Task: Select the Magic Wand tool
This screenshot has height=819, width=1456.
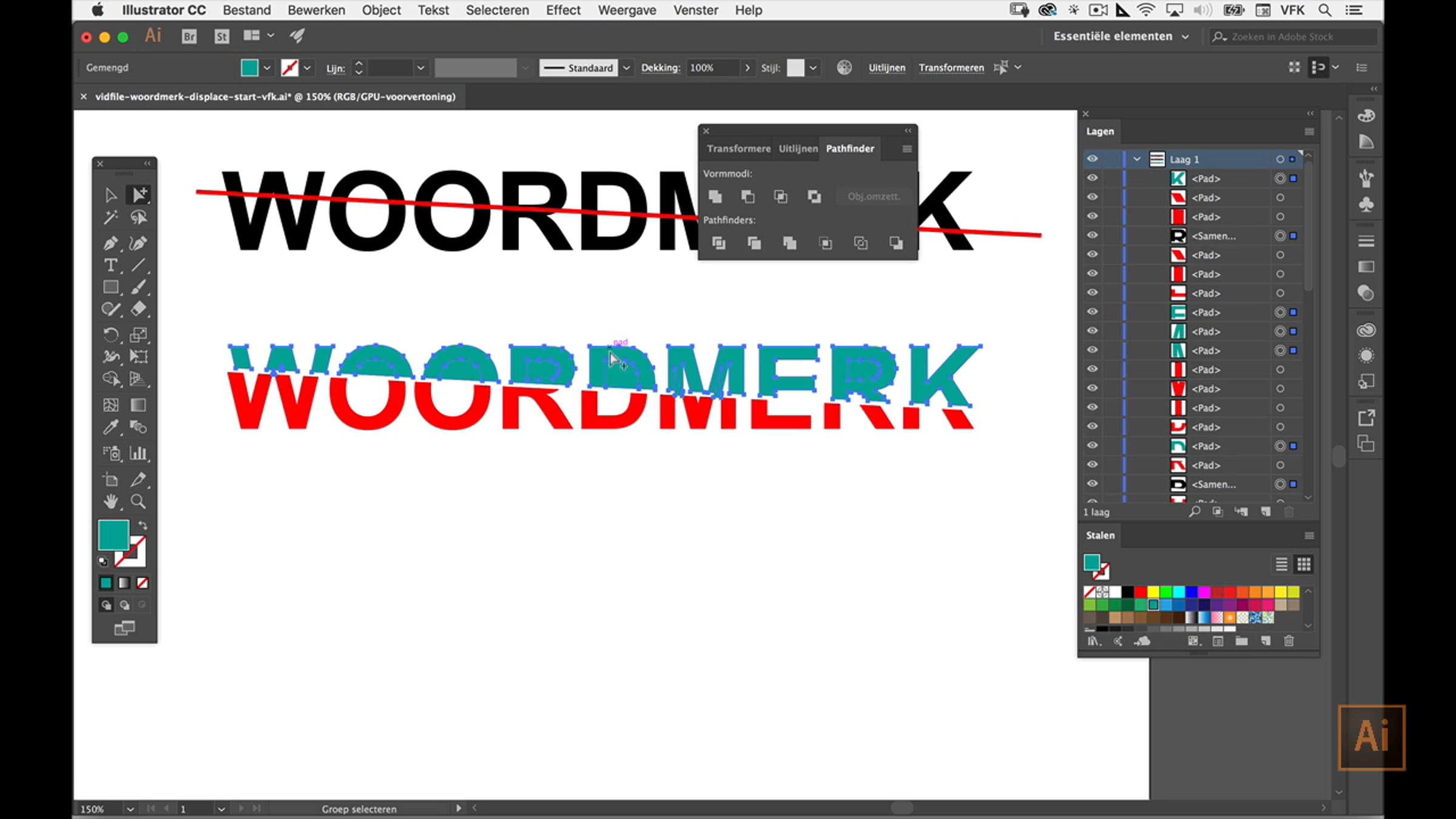Action: 110,218
